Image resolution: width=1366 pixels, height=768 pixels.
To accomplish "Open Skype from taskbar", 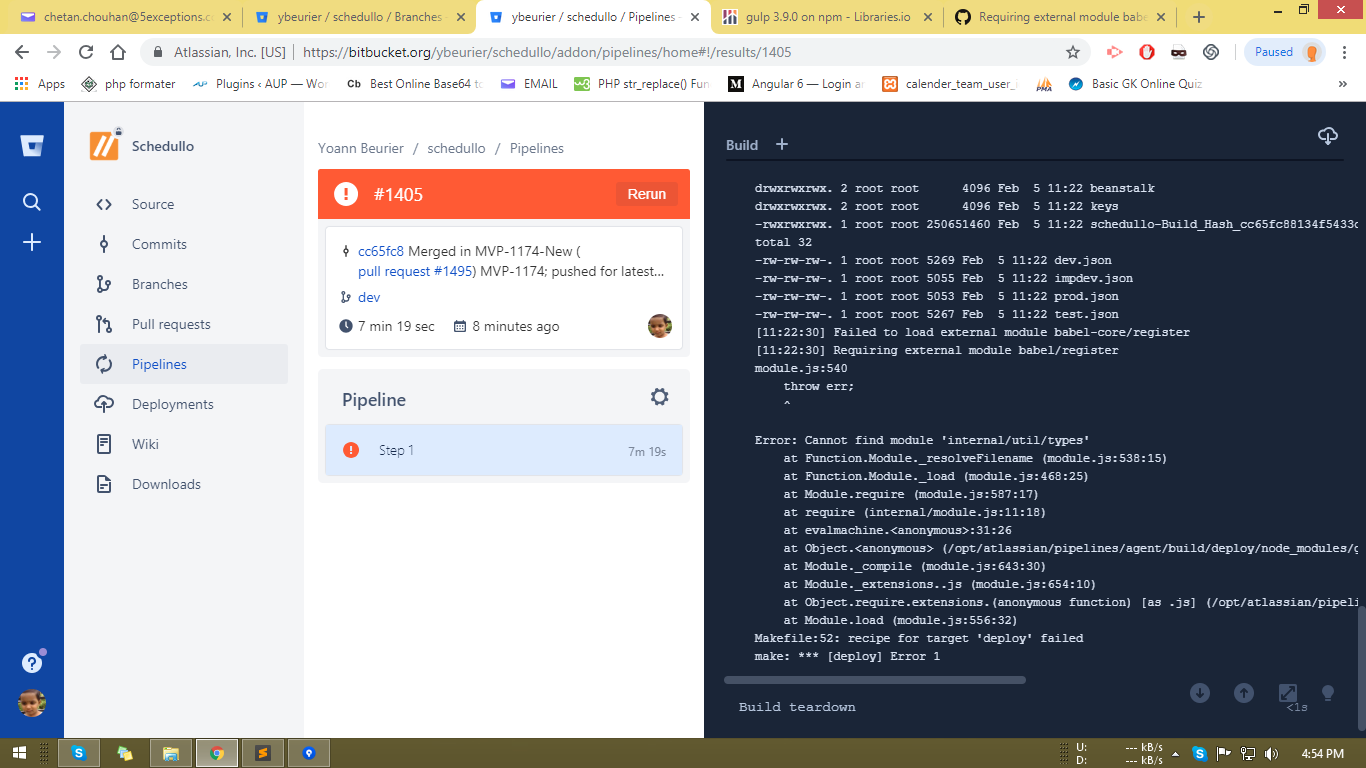I will pyautogui.click(x=78, y=753).
